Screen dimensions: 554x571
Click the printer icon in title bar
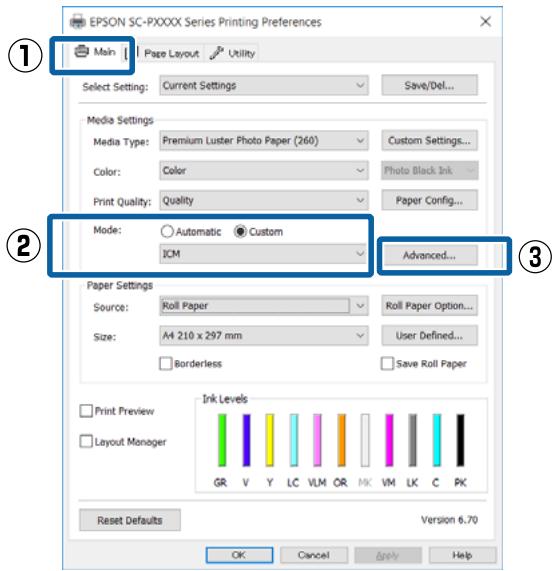(78, 22)
